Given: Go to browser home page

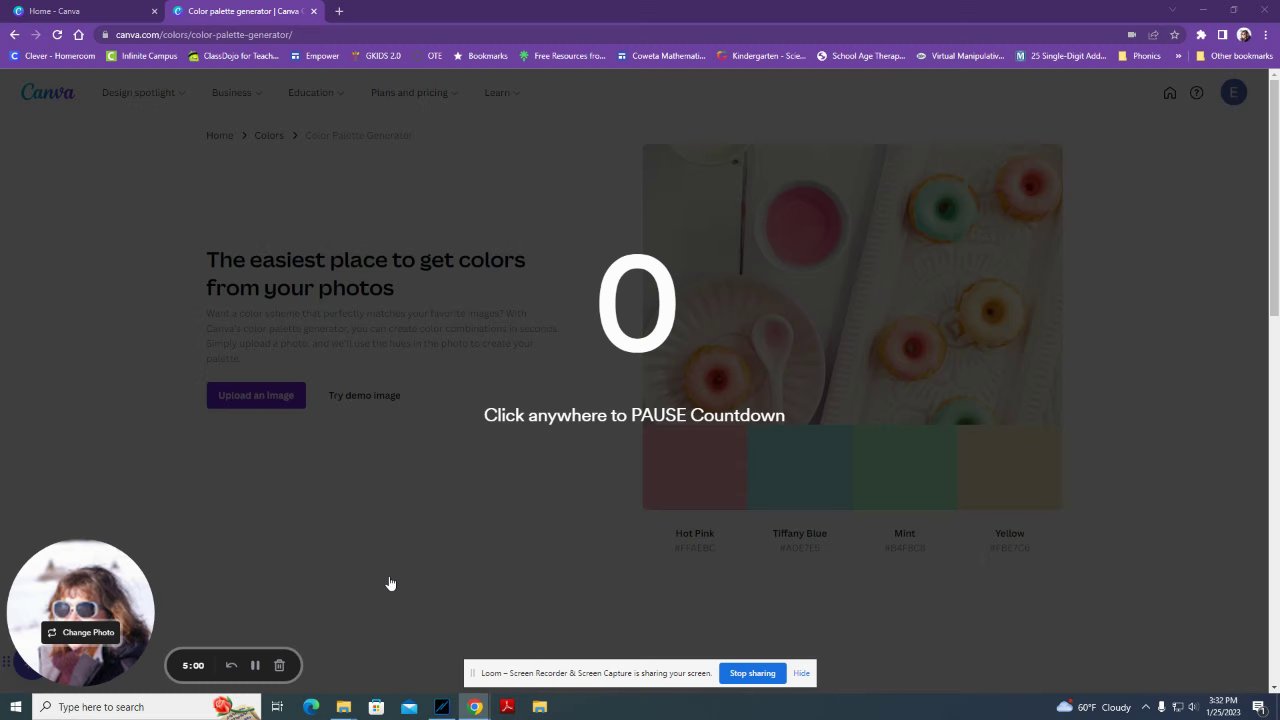Looking at the screenshot, I should point(79,34).
